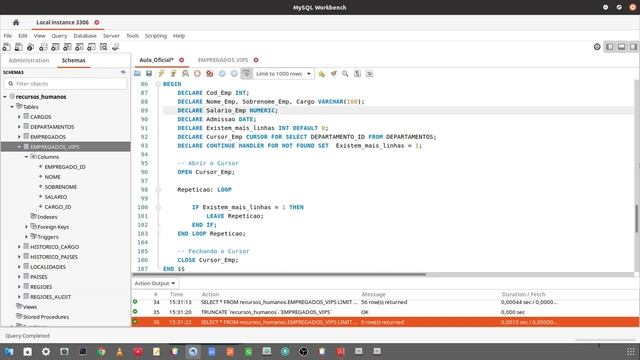
Task: Reconnect to DBMS icon
Action: click(x=116, y=47)
